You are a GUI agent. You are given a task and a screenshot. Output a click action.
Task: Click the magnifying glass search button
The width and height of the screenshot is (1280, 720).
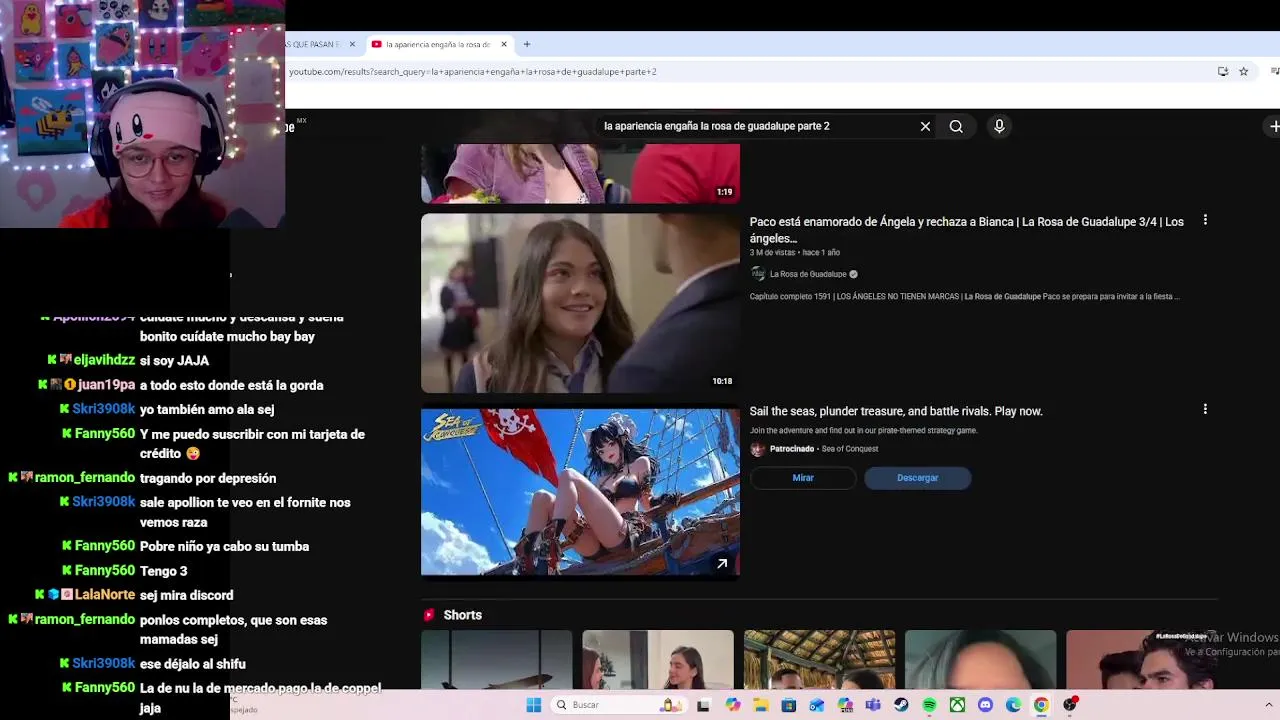click(x=956, y=126)
